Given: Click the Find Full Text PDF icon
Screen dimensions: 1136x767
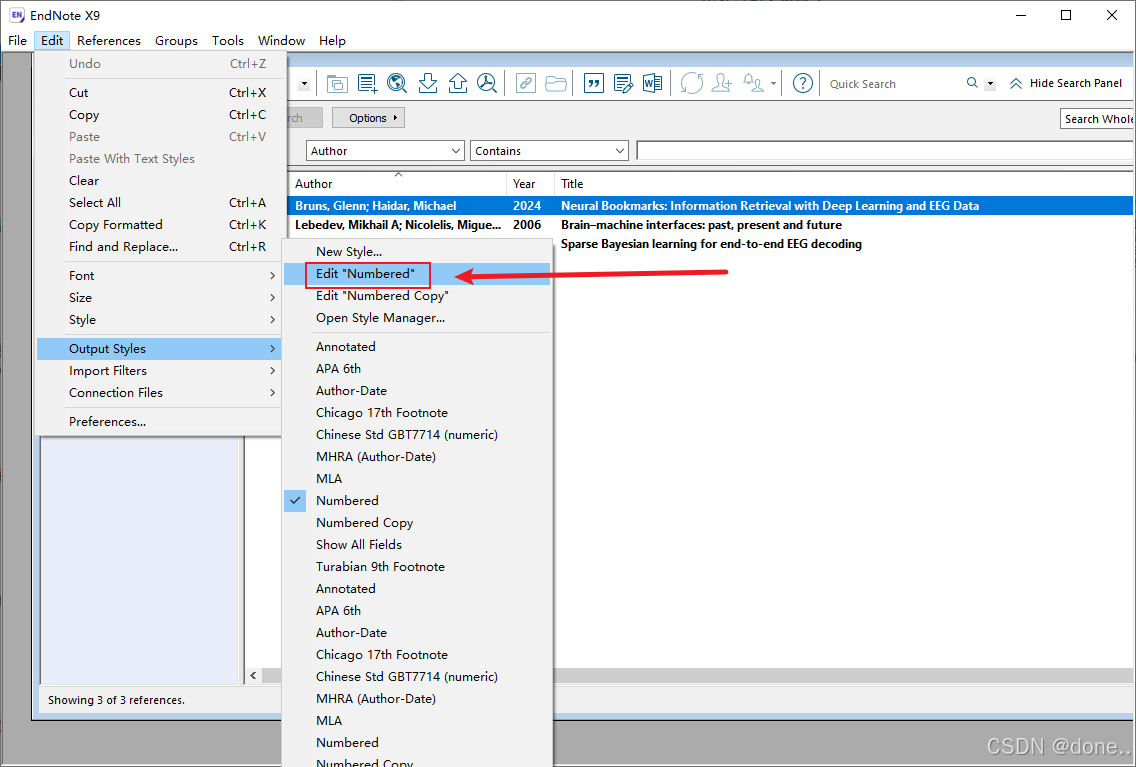Looking at the screenshot, I should click(487, 83).
